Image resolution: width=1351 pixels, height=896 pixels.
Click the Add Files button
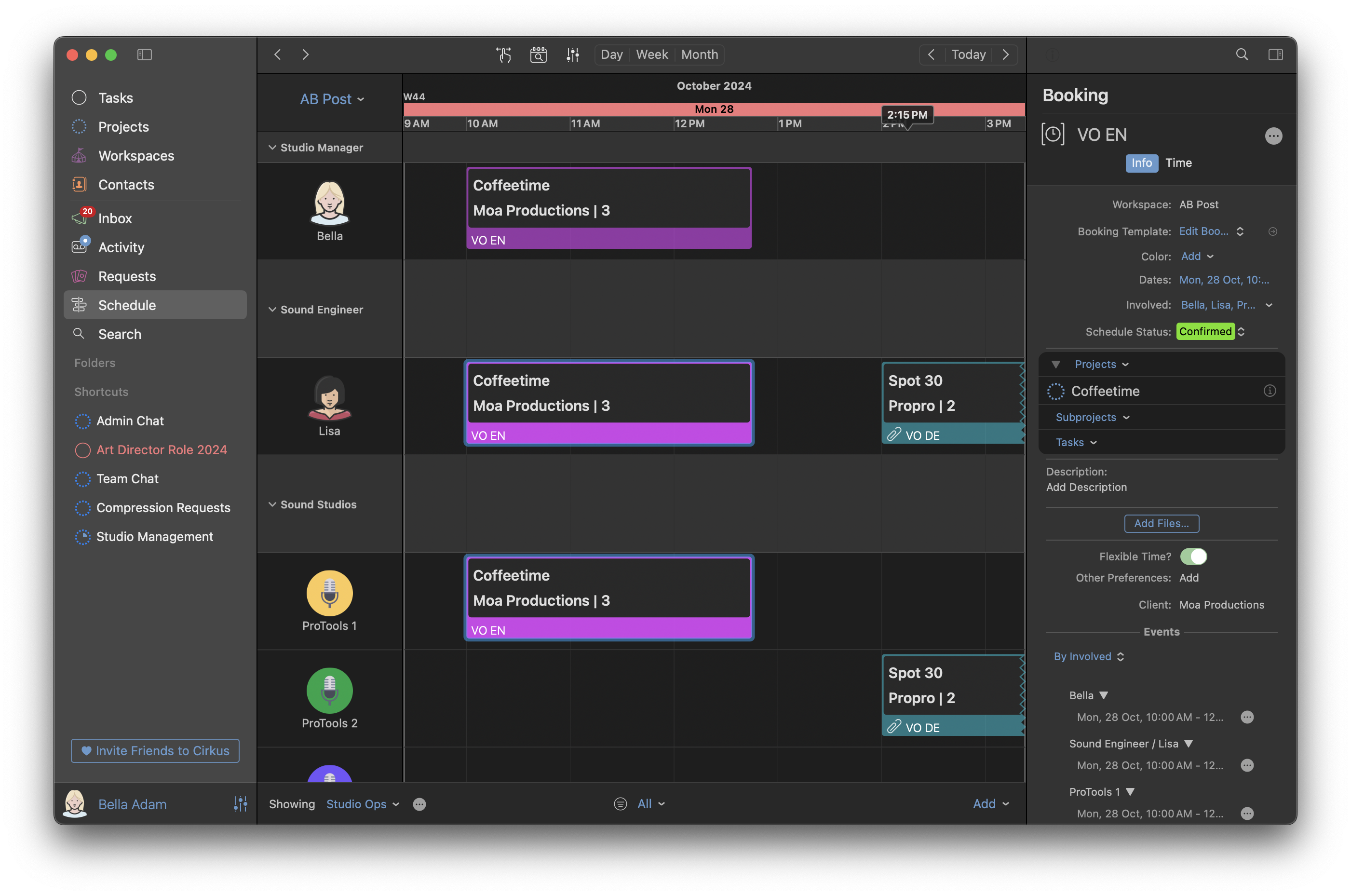1161,523
